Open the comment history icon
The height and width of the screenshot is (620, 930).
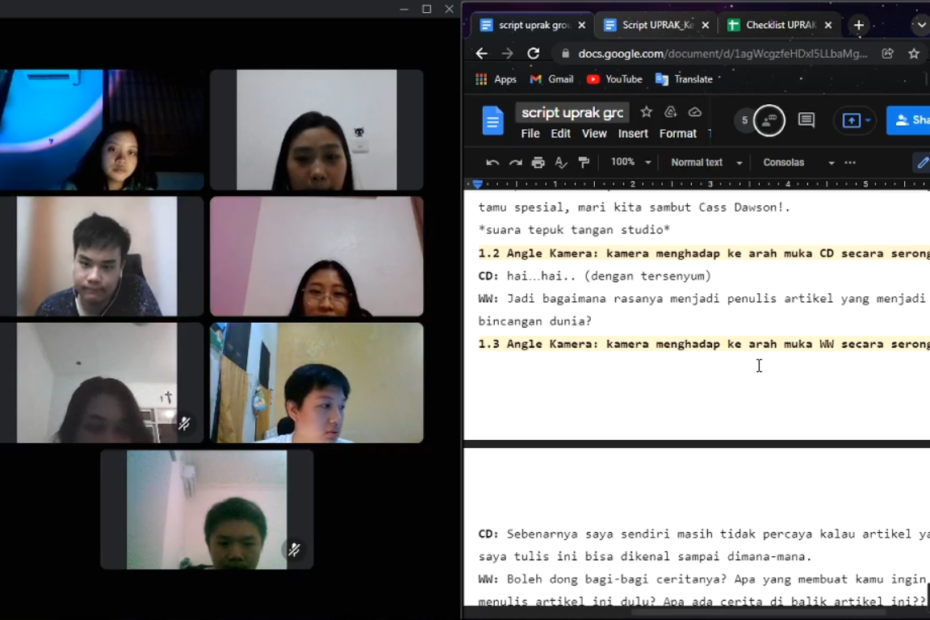click(806, 121)
